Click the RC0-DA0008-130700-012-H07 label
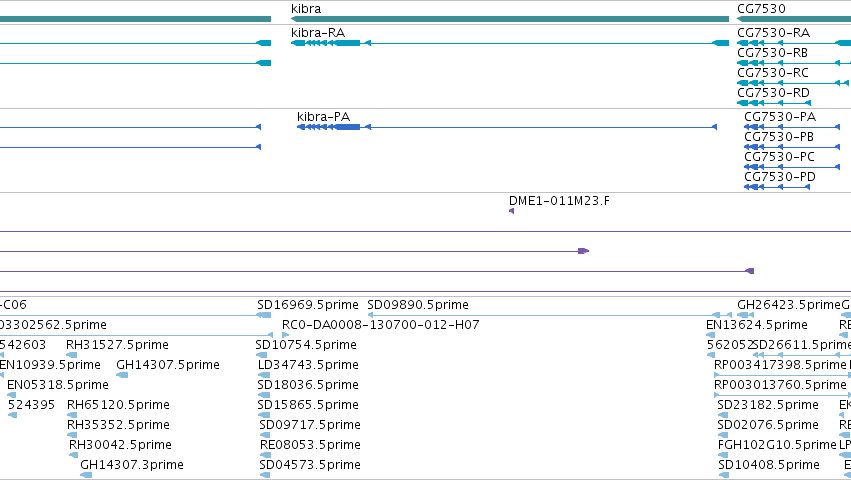The width and height of the screenshot is (851, 480). tap(380, 325)
